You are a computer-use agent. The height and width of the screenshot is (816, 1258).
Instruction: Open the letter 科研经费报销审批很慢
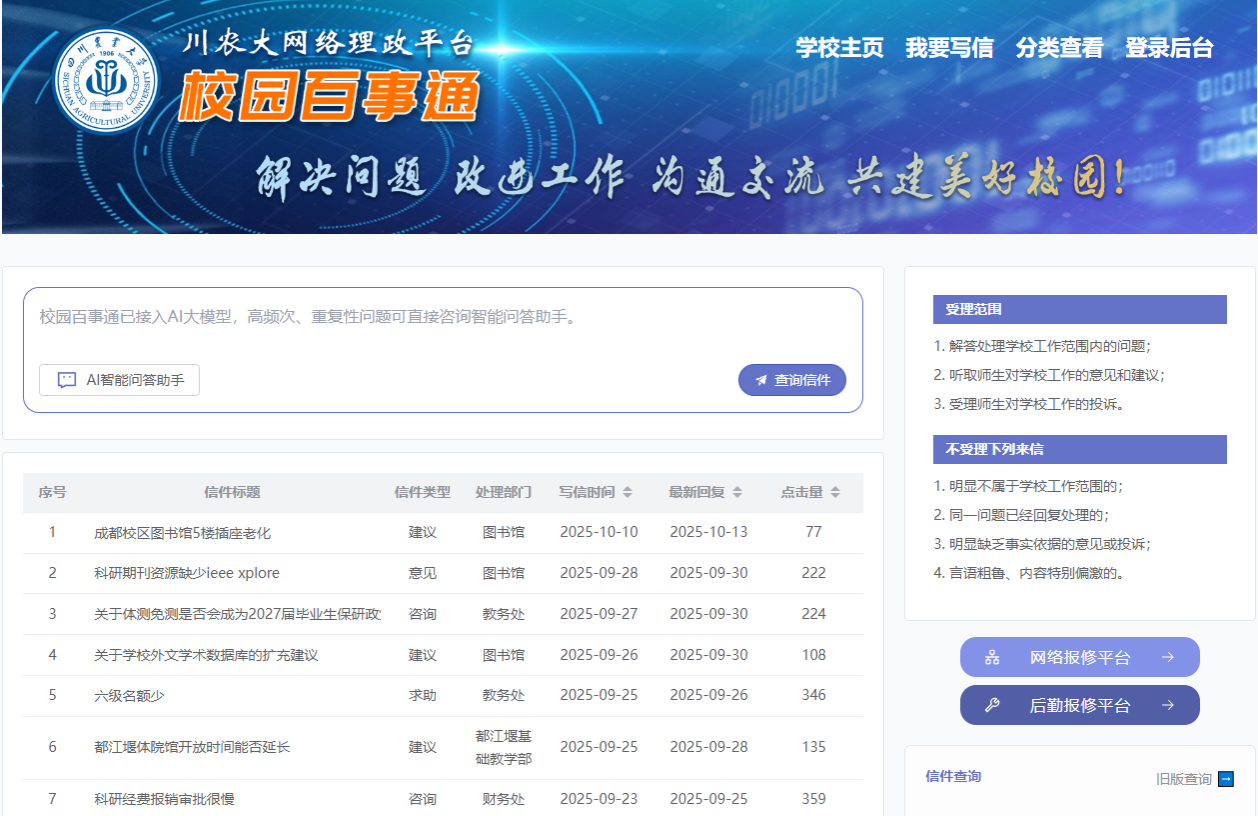164,799
